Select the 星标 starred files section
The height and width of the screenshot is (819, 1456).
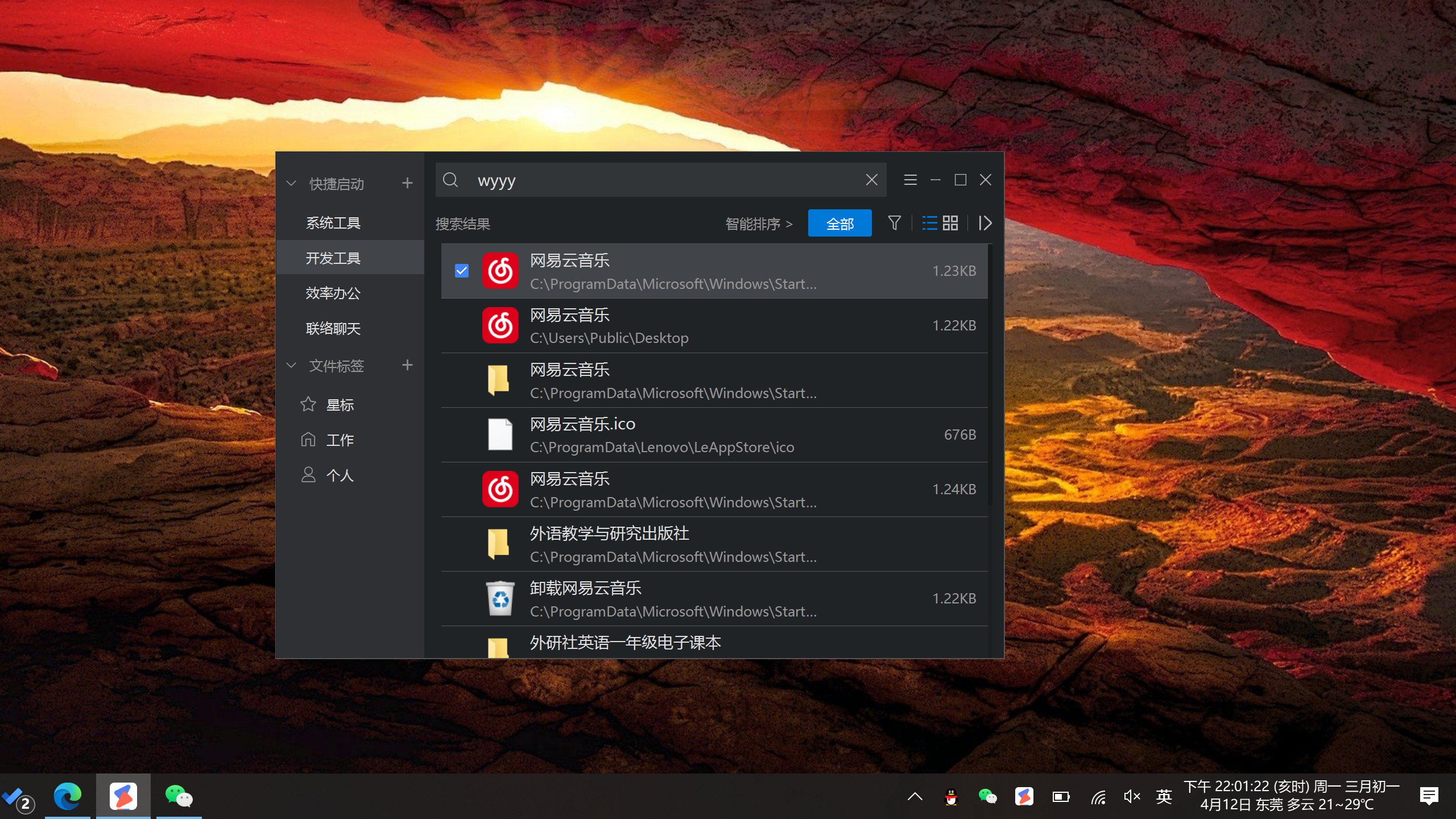click(x=340, y=404)
